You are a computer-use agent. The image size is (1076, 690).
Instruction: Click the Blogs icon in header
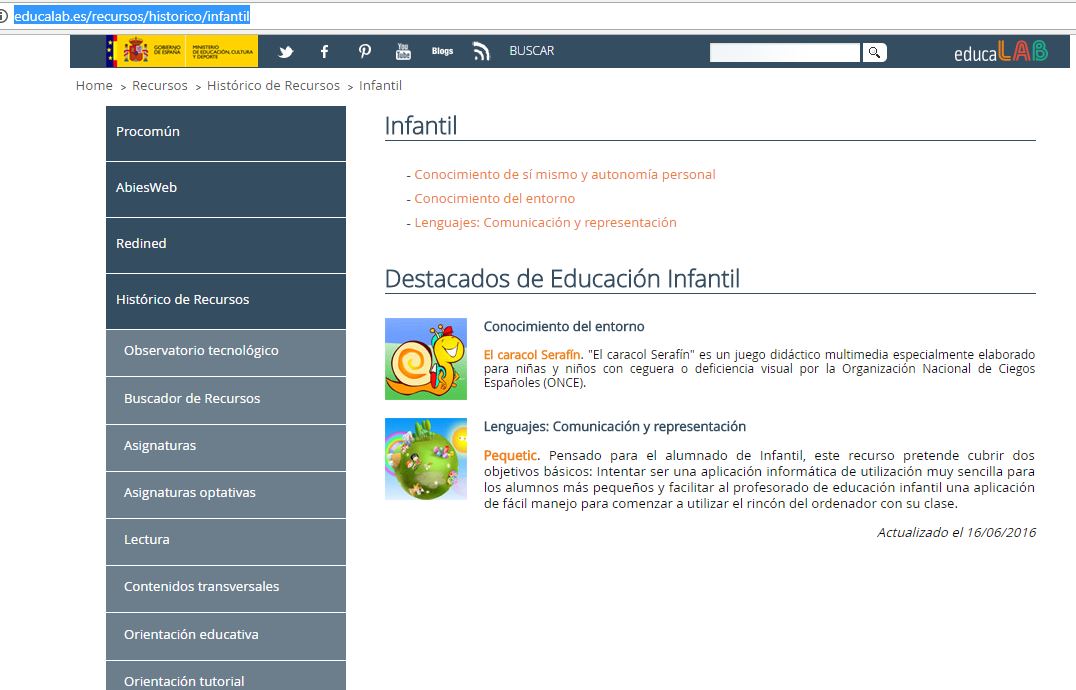[x=442, y=52]
